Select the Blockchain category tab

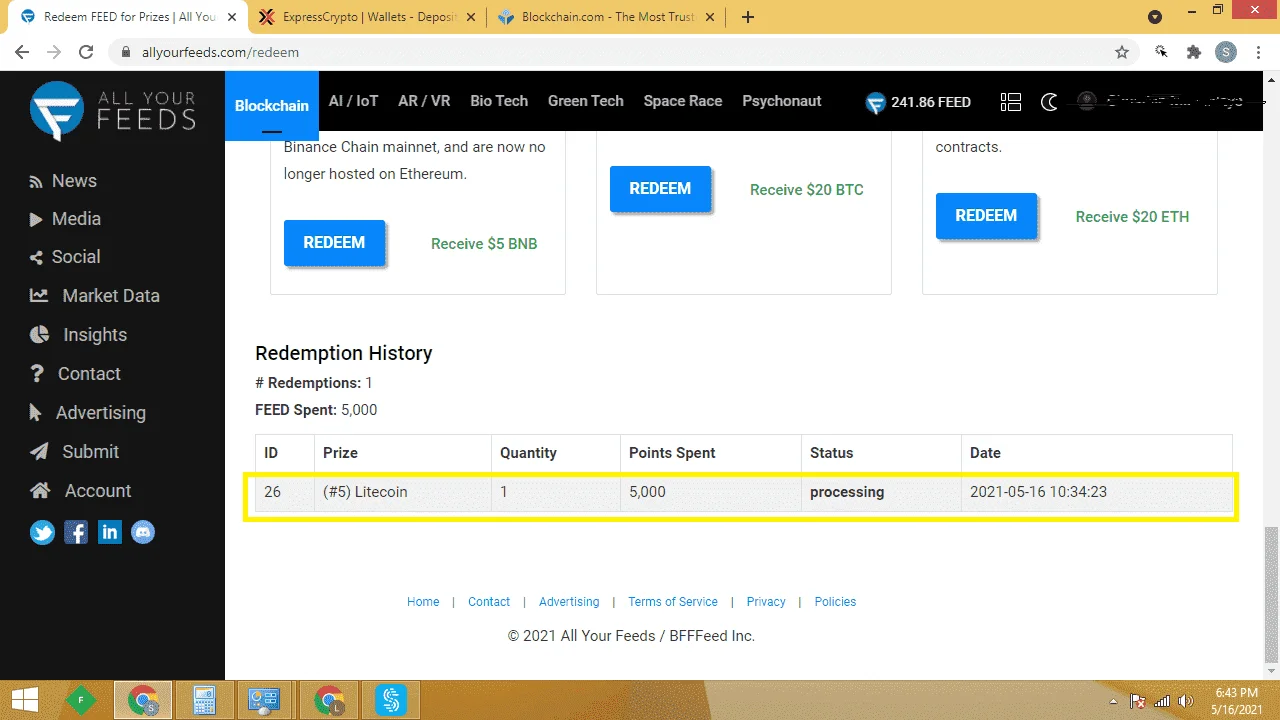[x=272, y=106]
